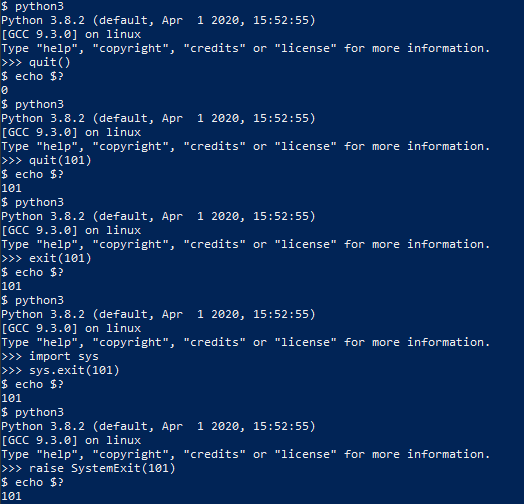Click the last echo $? command

[32, 482]
